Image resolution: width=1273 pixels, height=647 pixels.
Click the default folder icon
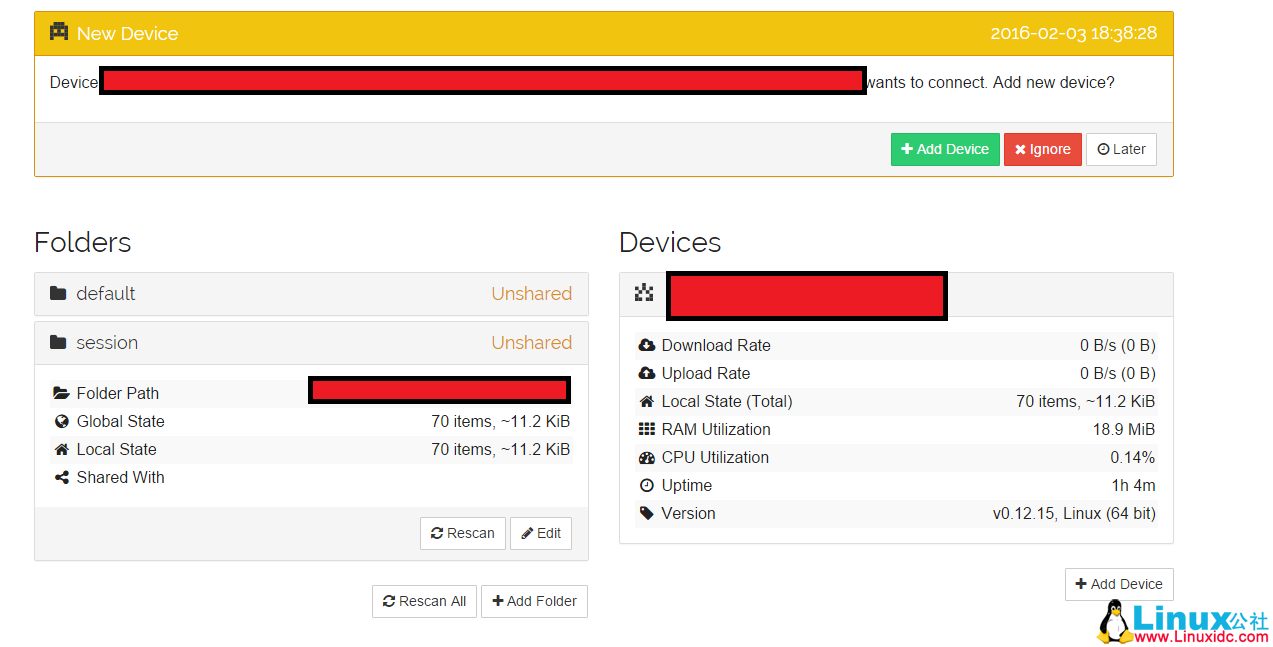[x=58, y=294]
